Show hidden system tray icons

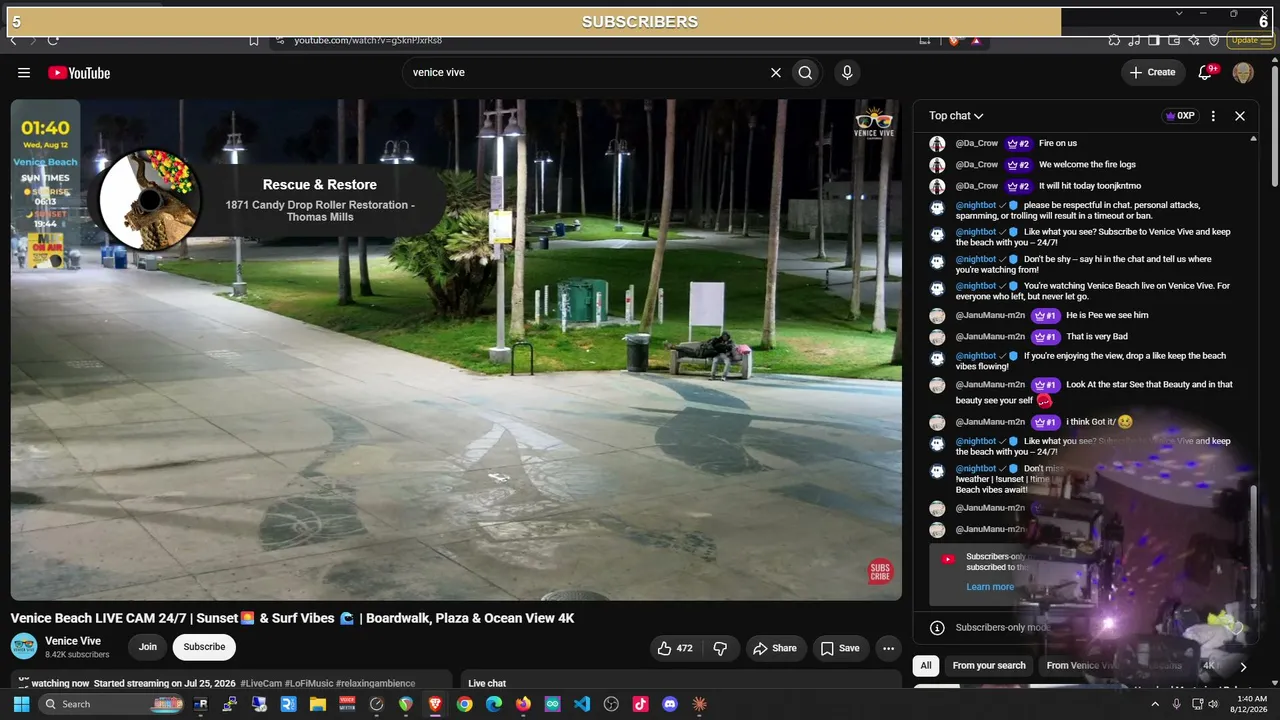click(1155, 704)
